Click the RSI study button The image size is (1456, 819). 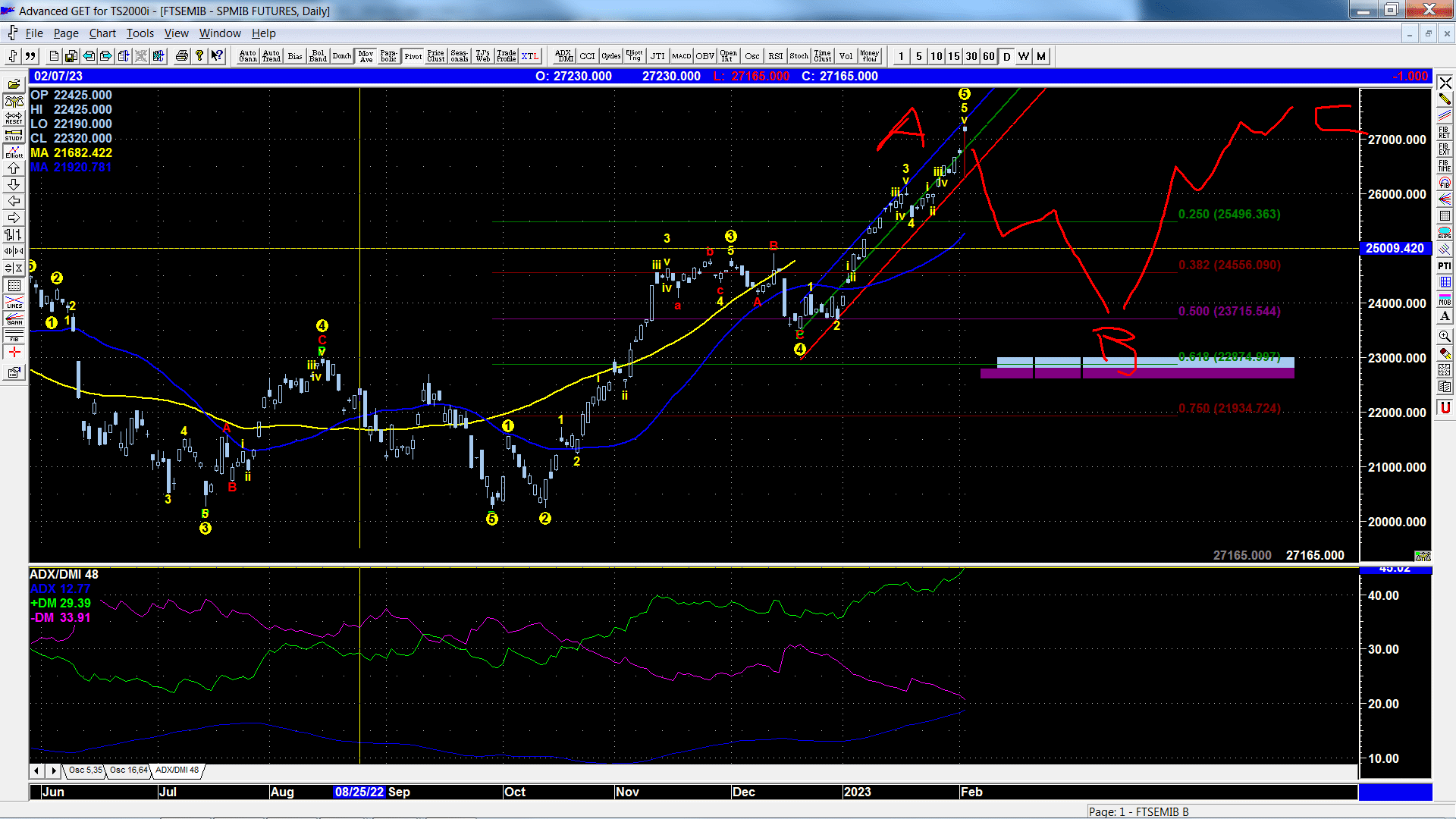776,56
